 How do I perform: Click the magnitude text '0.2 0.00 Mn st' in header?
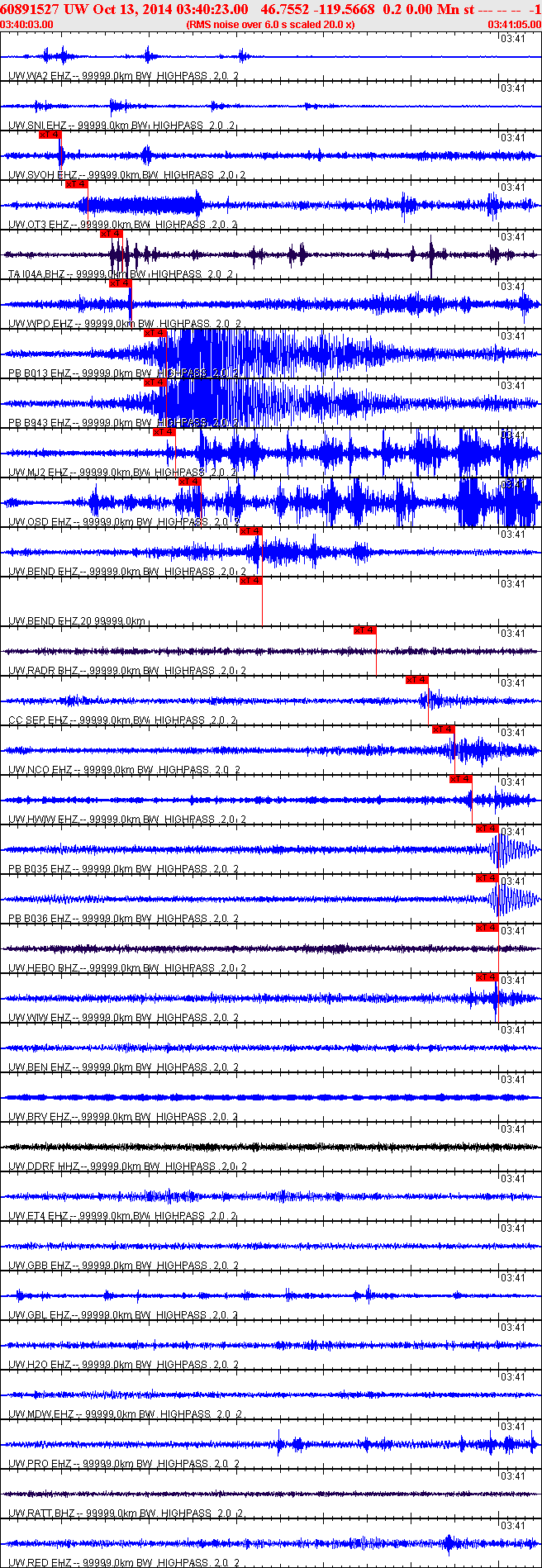(429, 10)
